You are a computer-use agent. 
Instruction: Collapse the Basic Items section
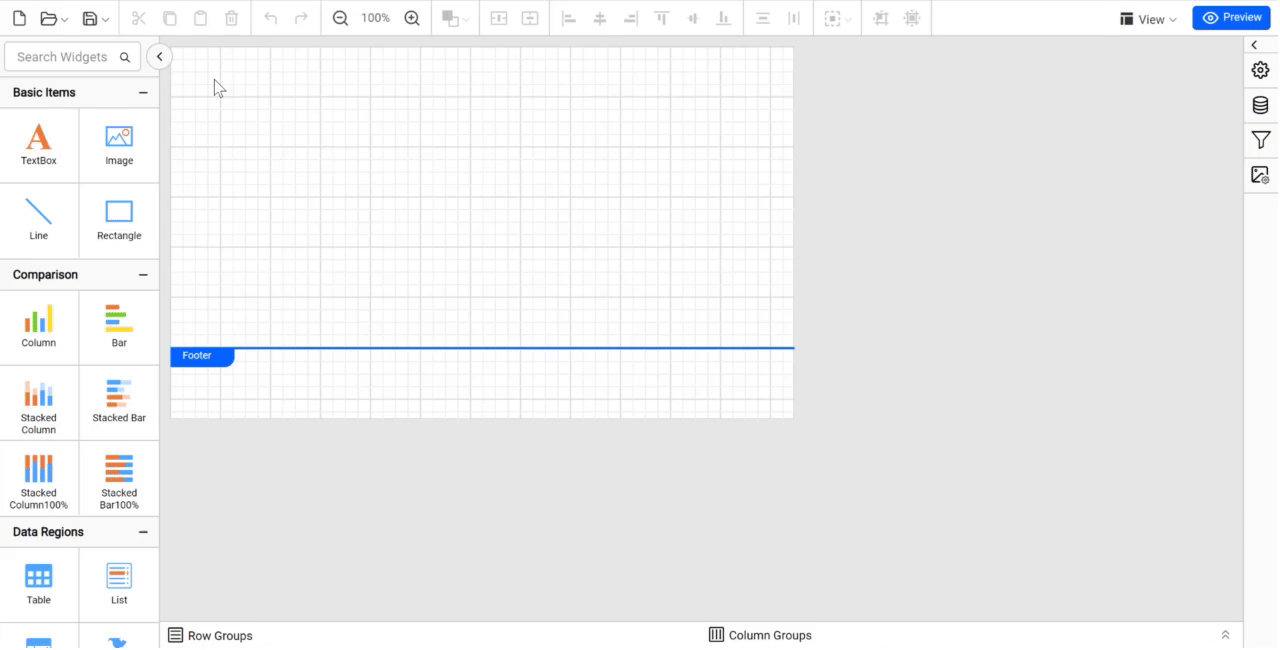coord(143,92)
